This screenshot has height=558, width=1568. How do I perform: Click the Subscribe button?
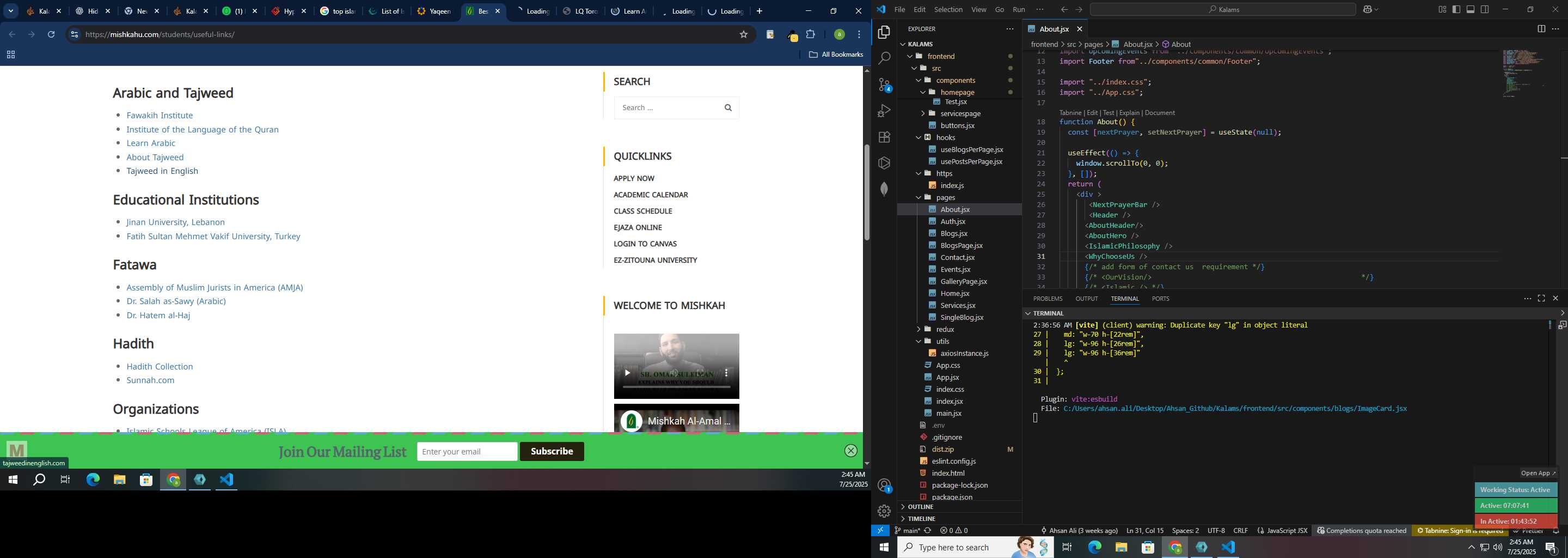pos(552,451)
